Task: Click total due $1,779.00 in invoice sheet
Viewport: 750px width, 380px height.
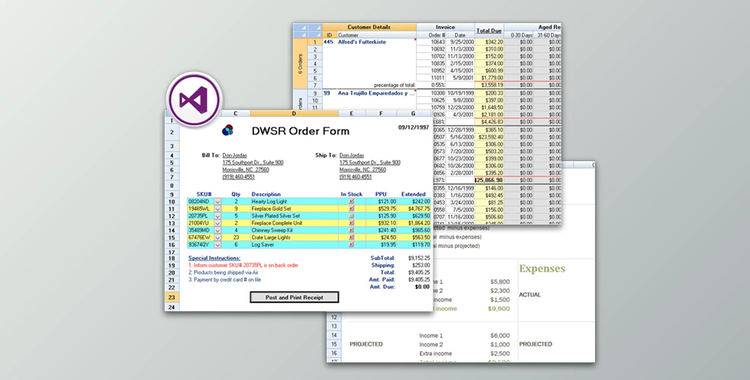Action: coord(492,78)
